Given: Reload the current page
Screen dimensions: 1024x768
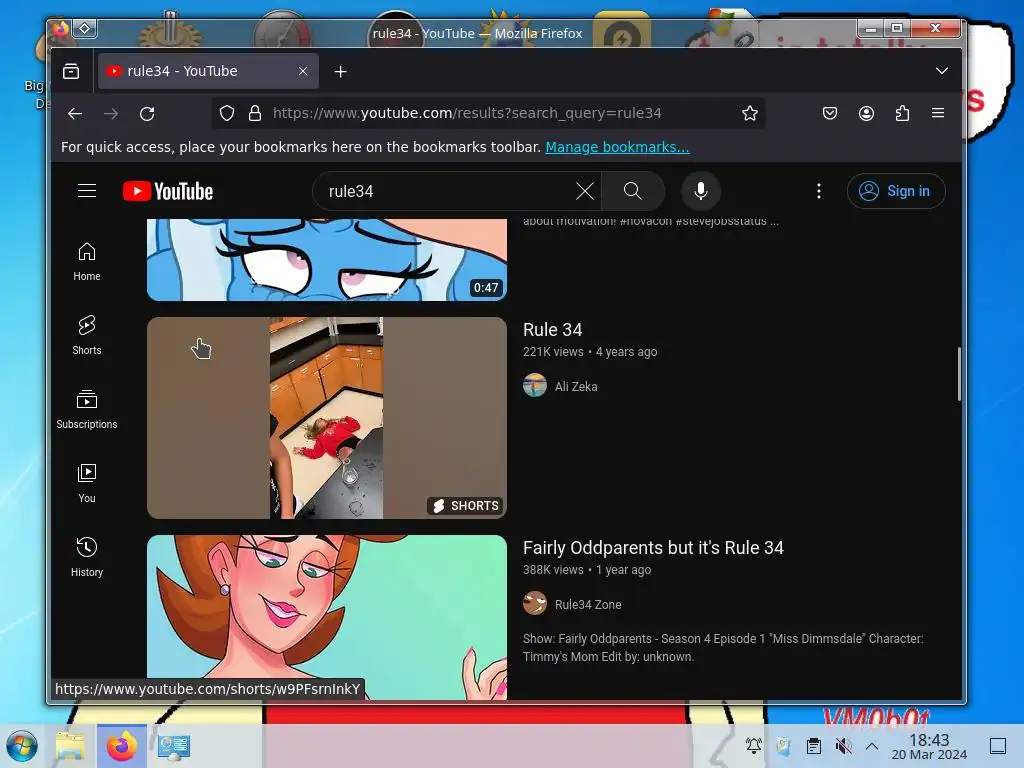Looking at the screenshot, I should (147, 114).
